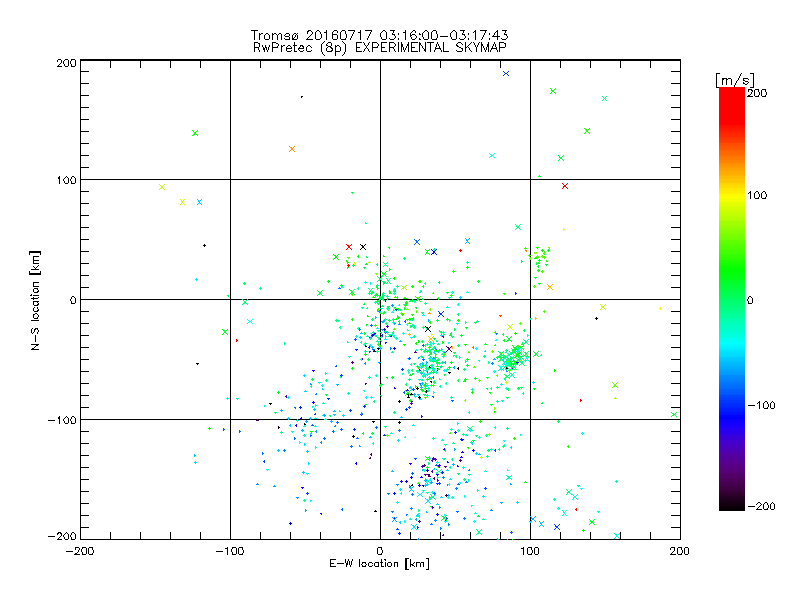Screen dimensions: 800x600
Task: Click the colorbar tick label '-200'
Action: (x=761, y=506)
